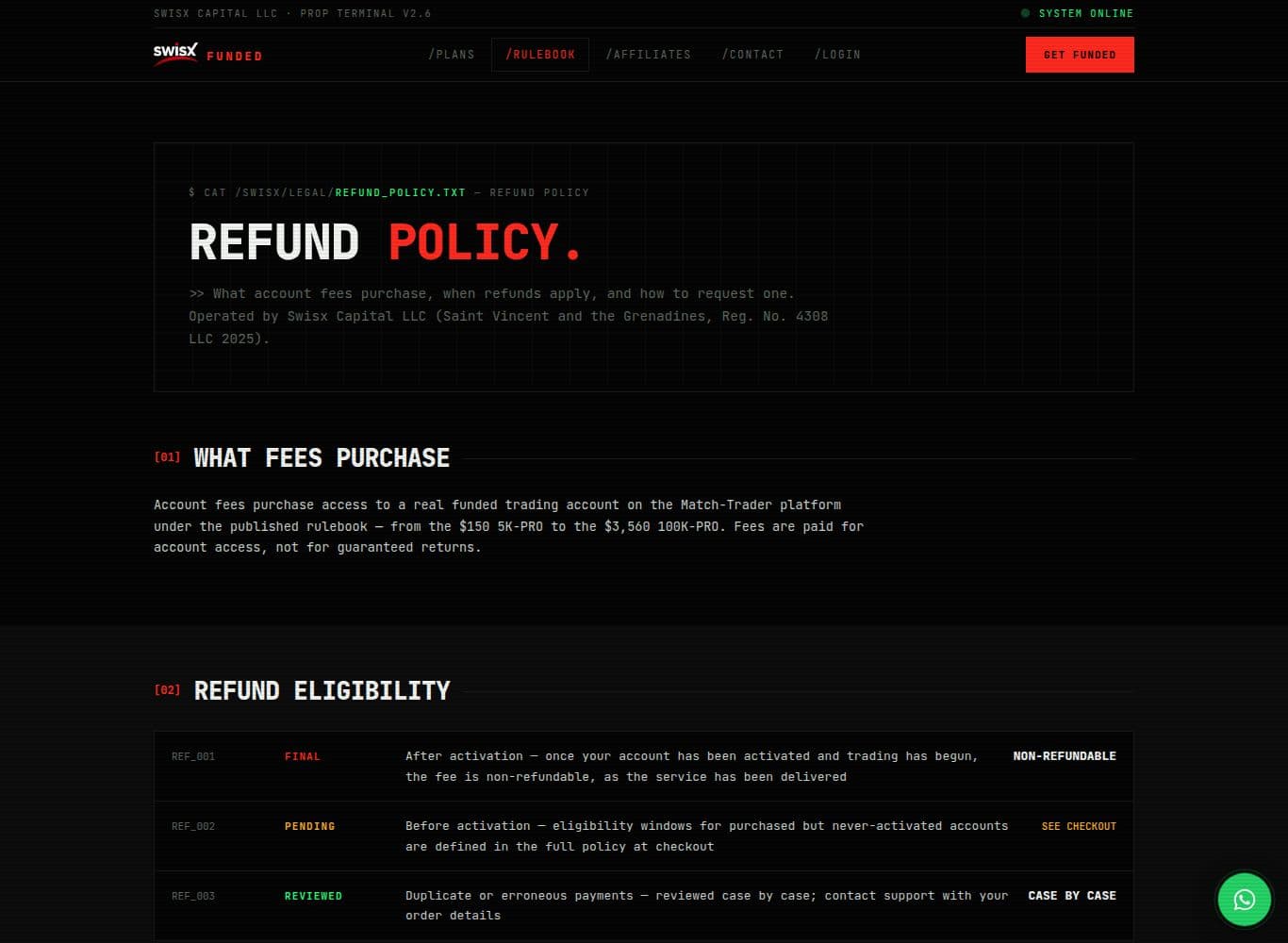
Task: Click the 'What account fees purchase' subtitle
Action: tap(508, 316)
